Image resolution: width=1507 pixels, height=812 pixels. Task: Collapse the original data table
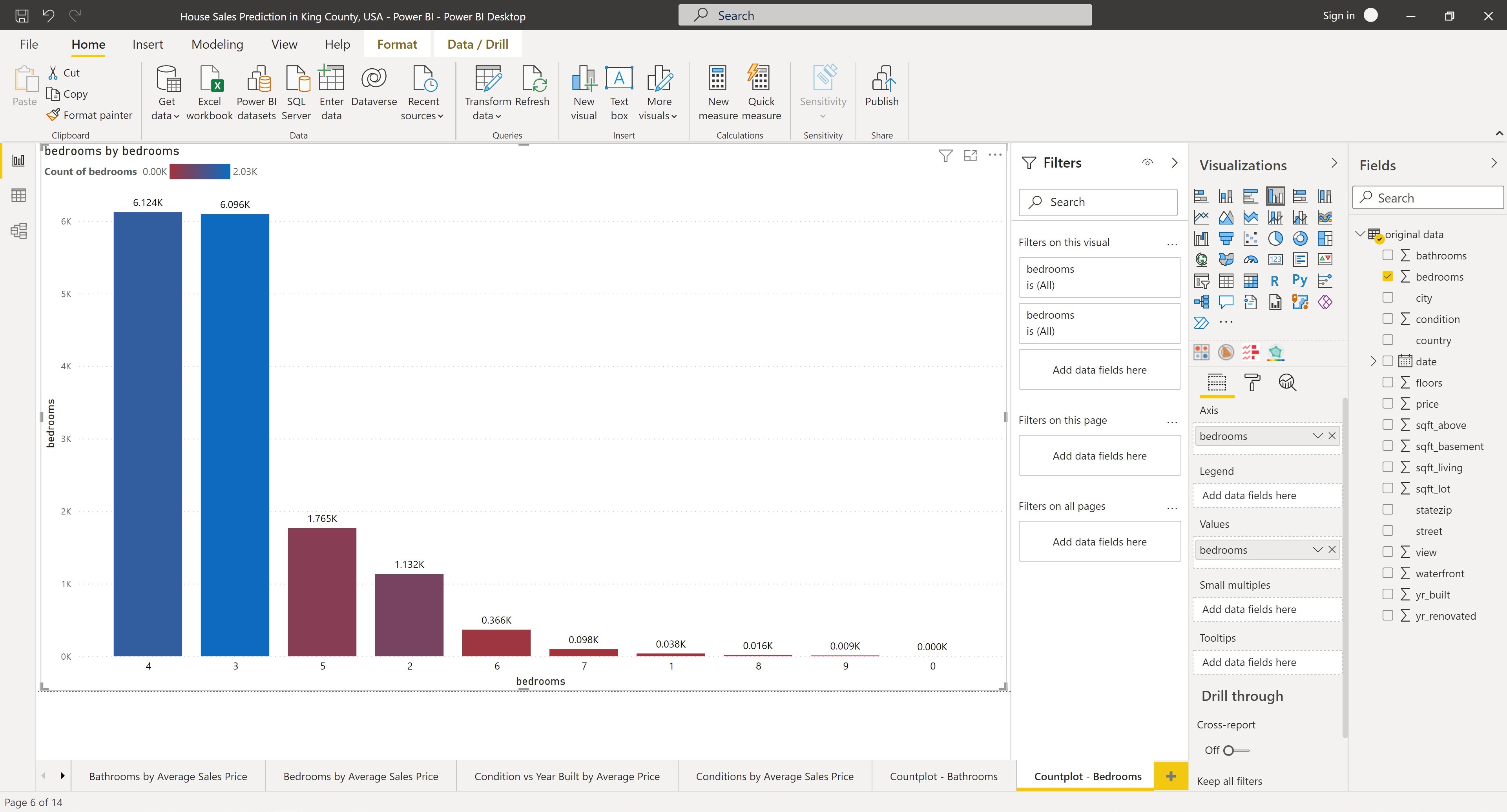point(1360,234)
